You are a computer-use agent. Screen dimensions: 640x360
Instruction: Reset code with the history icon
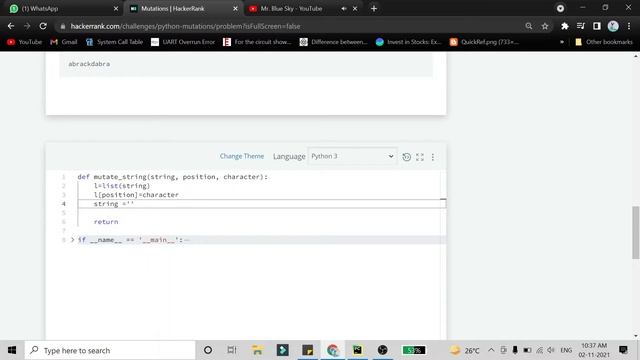point(407,157)
